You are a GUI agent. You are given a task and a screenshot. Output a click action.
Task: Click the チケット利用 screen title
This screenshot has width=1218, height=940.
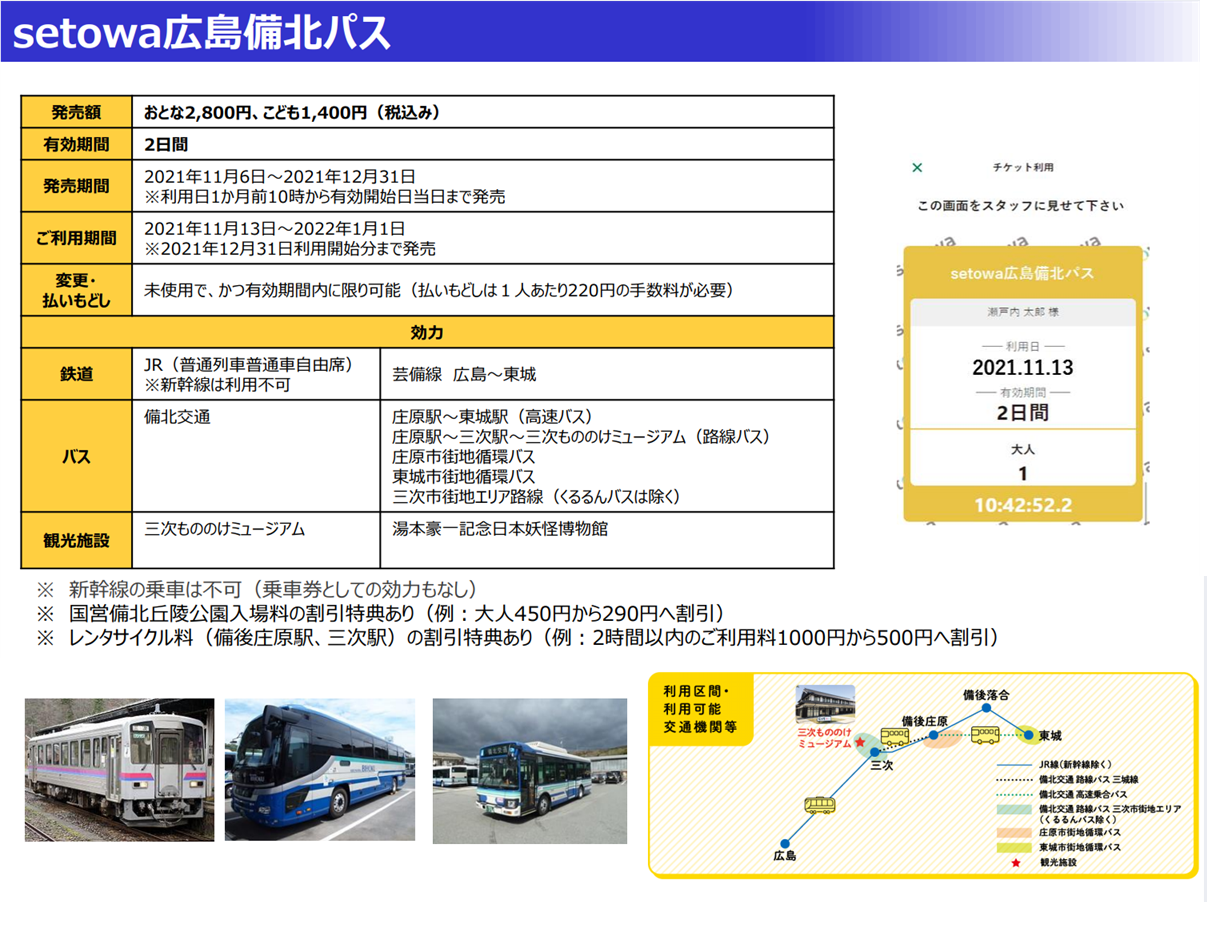(1022, 168)
